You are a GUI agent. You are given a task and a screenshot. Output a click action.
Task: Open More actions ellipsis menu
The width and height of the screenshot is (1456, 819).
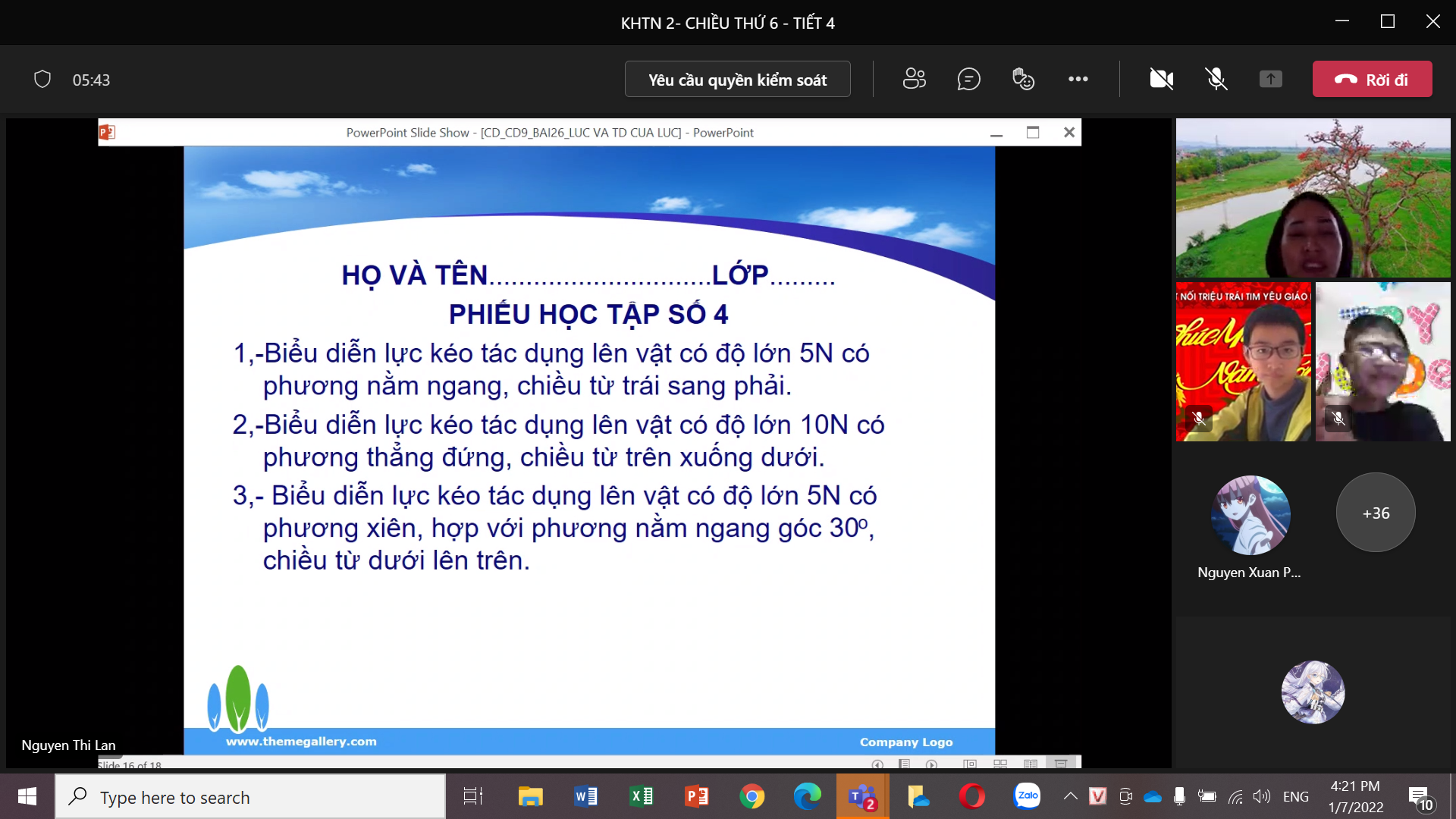tap(1078, 79)
